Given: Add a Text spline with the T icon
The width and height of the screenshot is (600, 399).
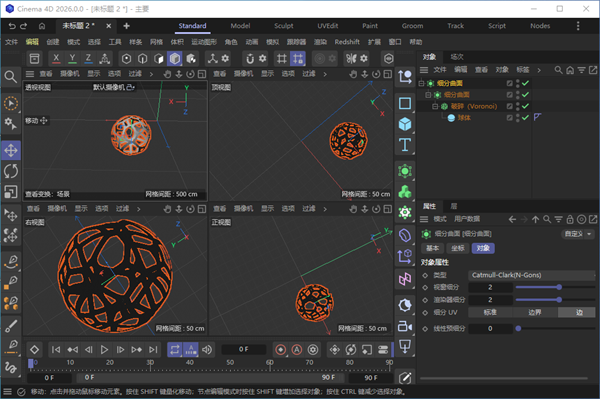Looking at the screenshot, I should (405, 145).
